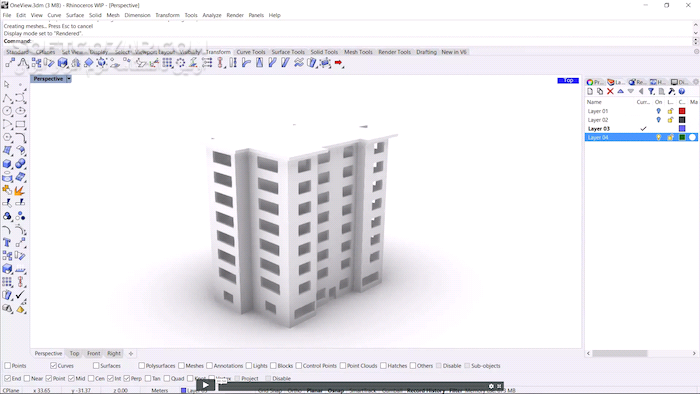Image resolution: width=700 pixels, height=394 pixels.
Task: Open the Surface Tools toolbar tab
Action: [x=288, y=52]
